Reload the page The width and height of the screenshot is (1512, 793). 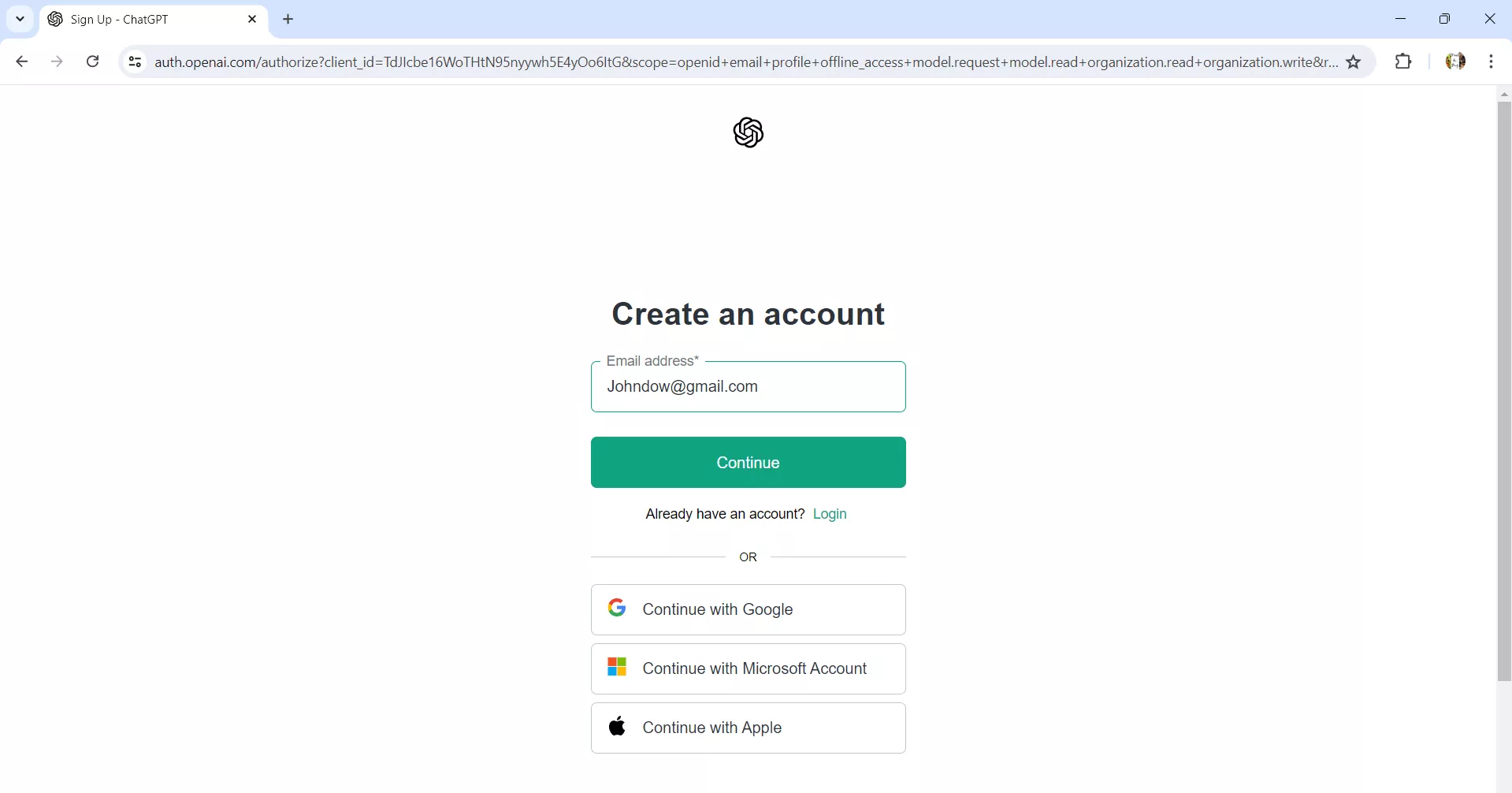92,61
